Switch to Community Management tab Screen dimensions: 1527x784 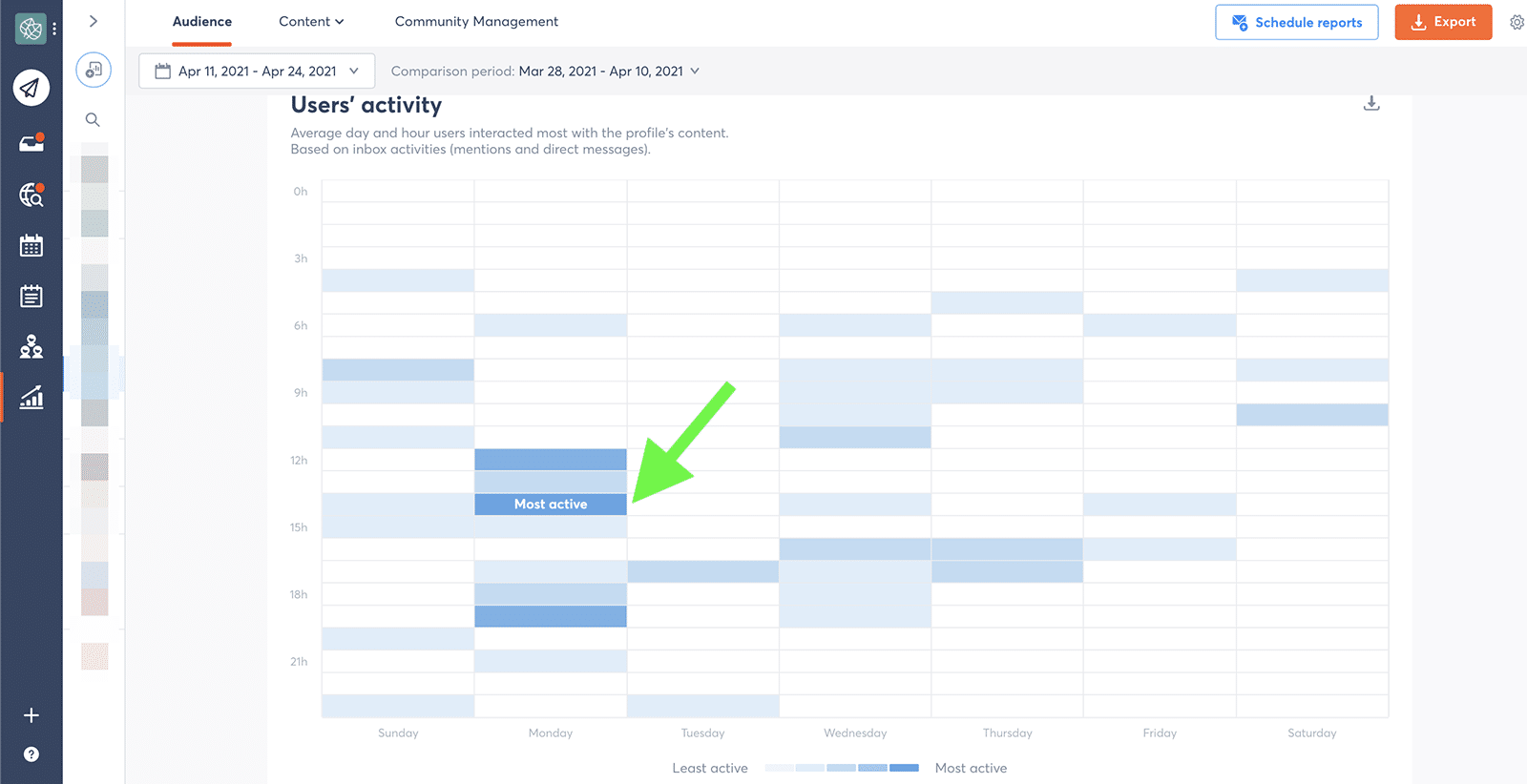pos(476,21)
